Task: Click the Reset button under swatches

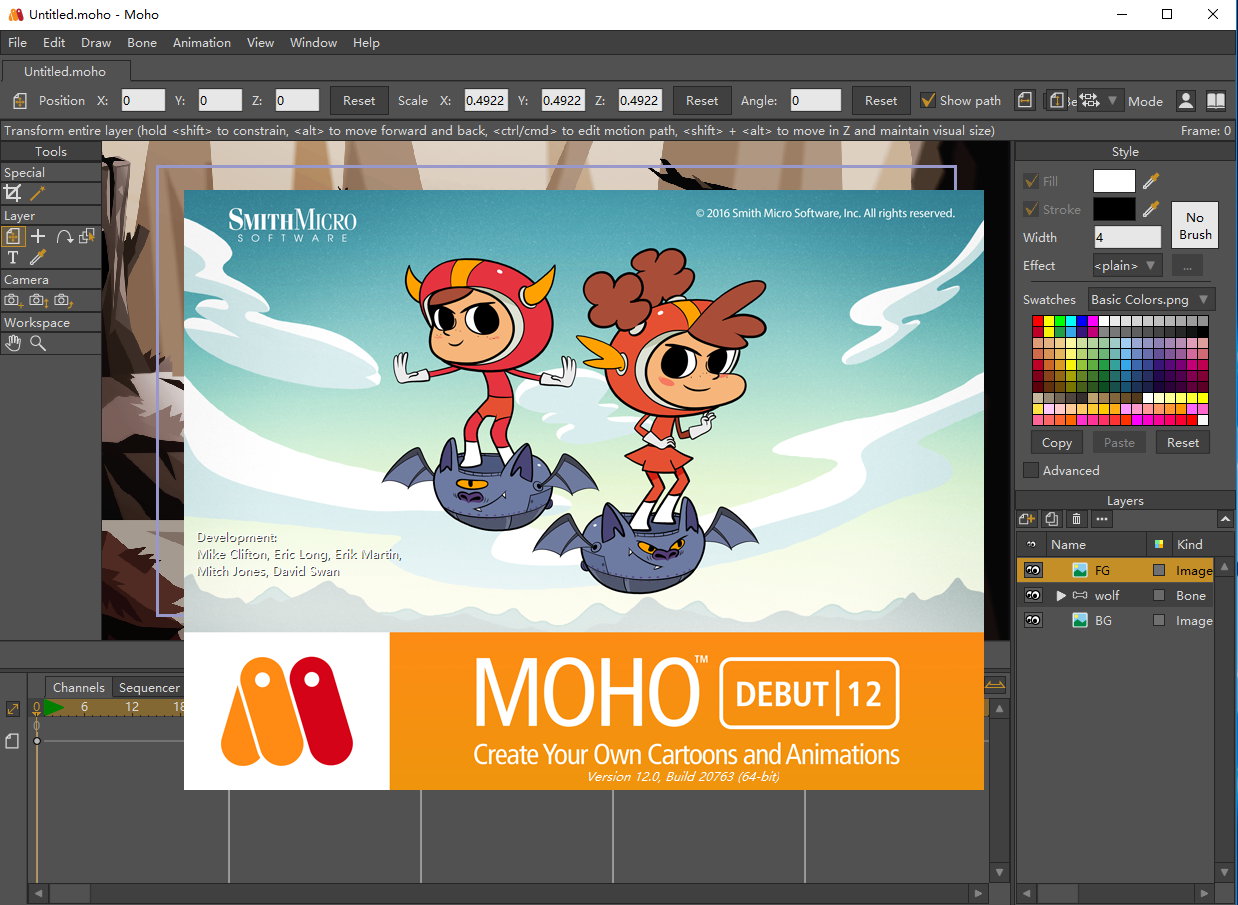Action: coord(1183,442)
